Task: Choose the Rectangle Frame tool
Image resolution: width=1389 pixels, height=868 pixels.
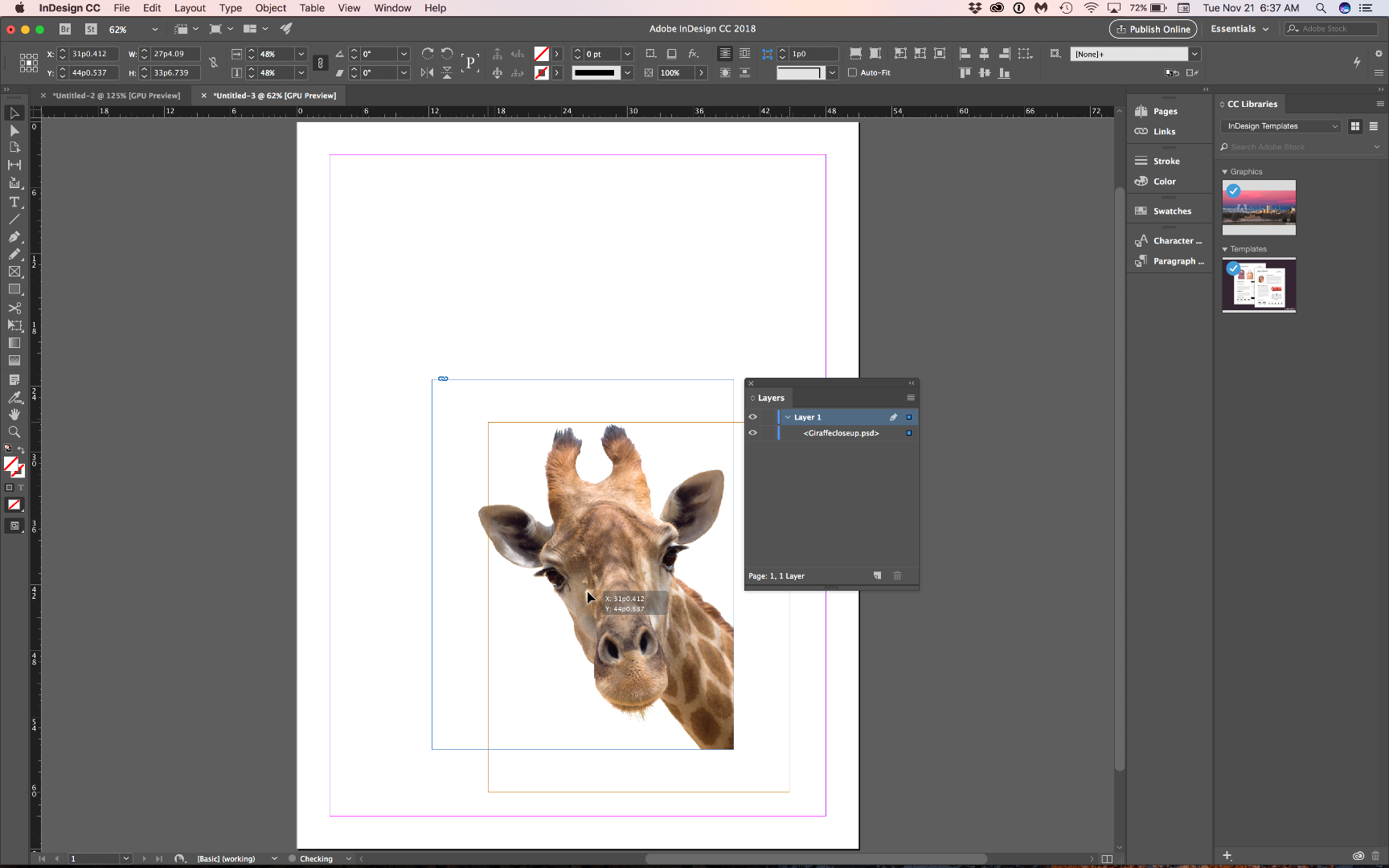Action: [14, 272]
